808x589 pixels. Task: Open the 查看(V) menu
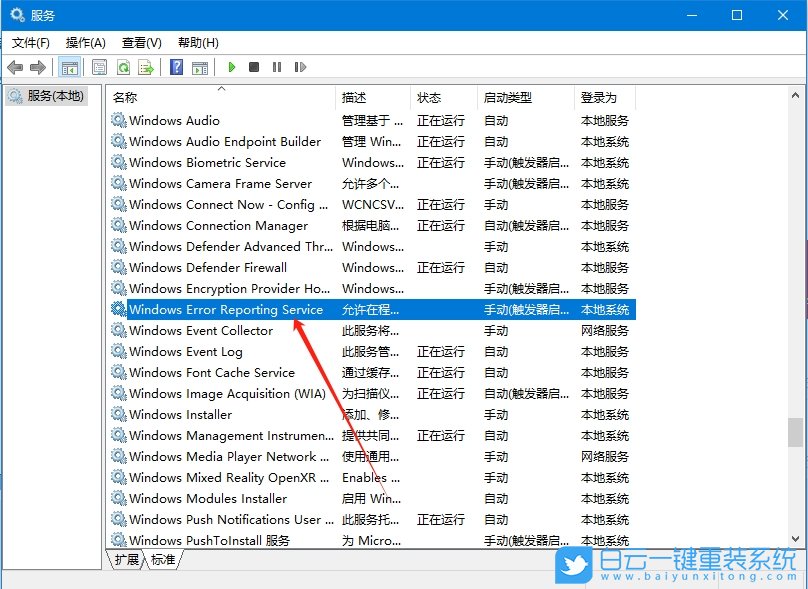tap(141, 42)
